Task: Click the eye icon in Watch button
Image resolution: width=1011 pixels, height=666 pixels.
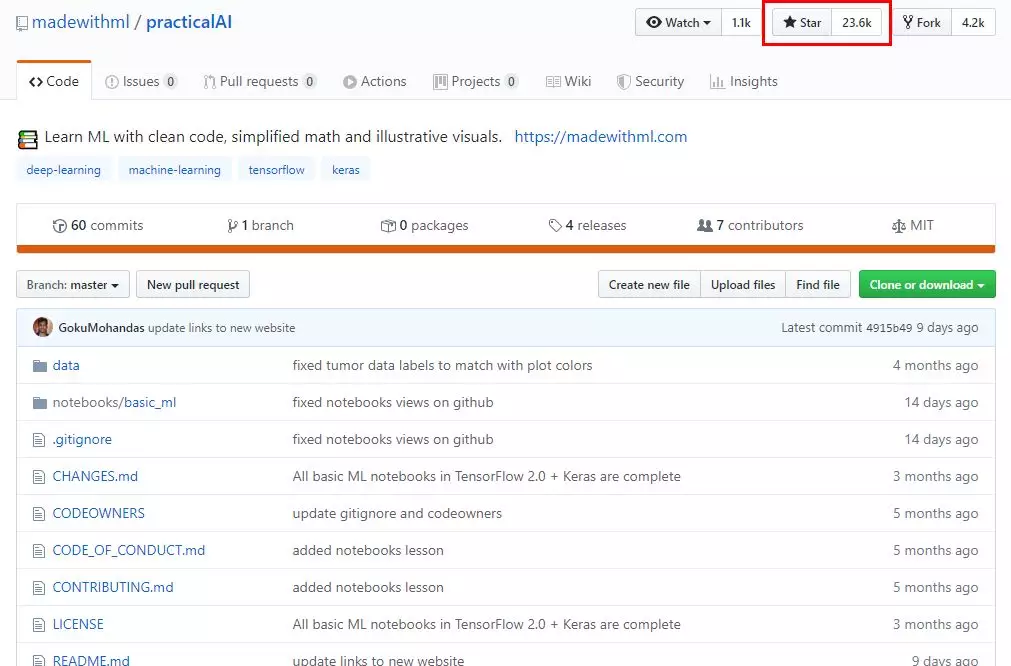Action: (654, 23)
